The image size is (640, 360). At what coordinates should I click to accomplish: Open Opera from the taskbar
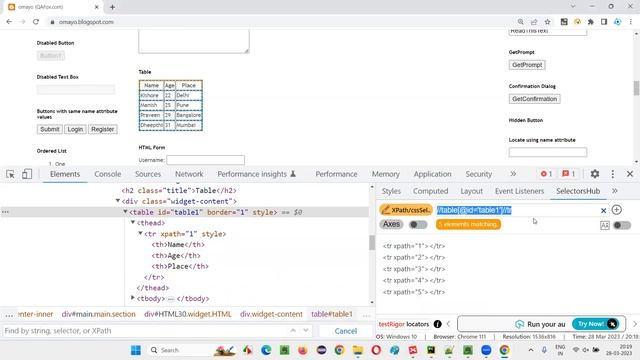point(376,350)
